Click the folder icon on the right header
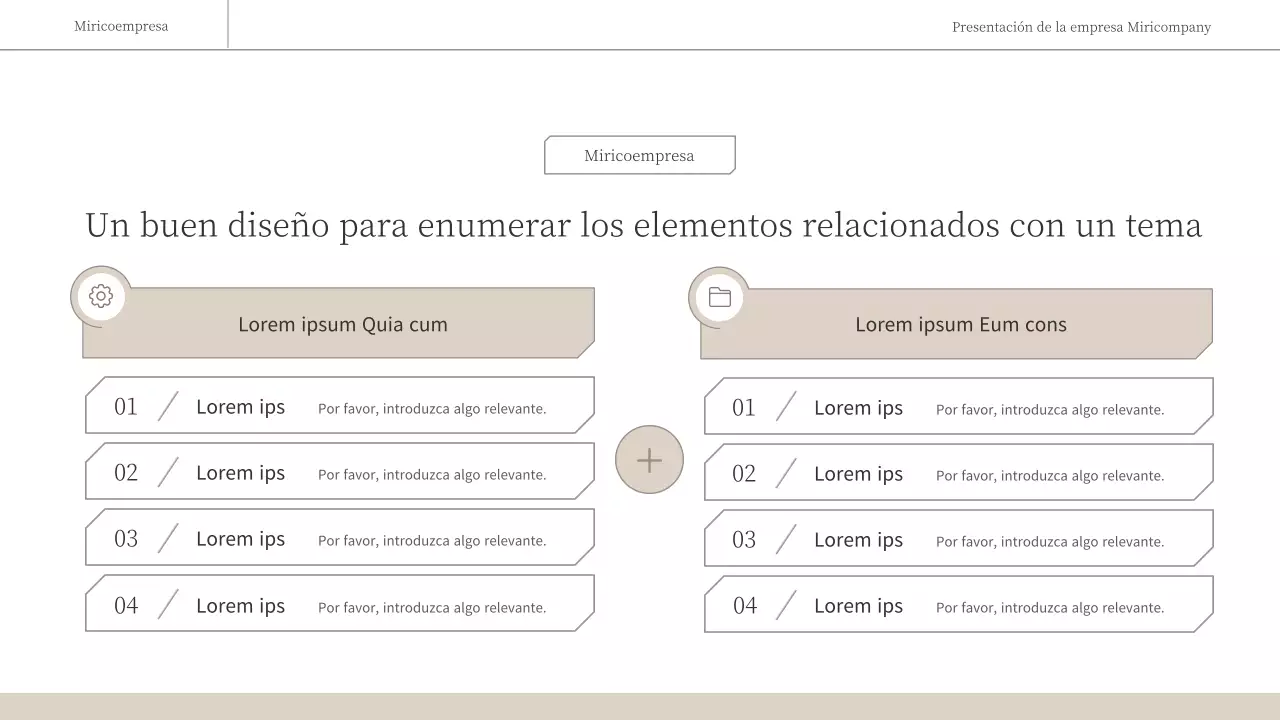 tap(719, 297)
